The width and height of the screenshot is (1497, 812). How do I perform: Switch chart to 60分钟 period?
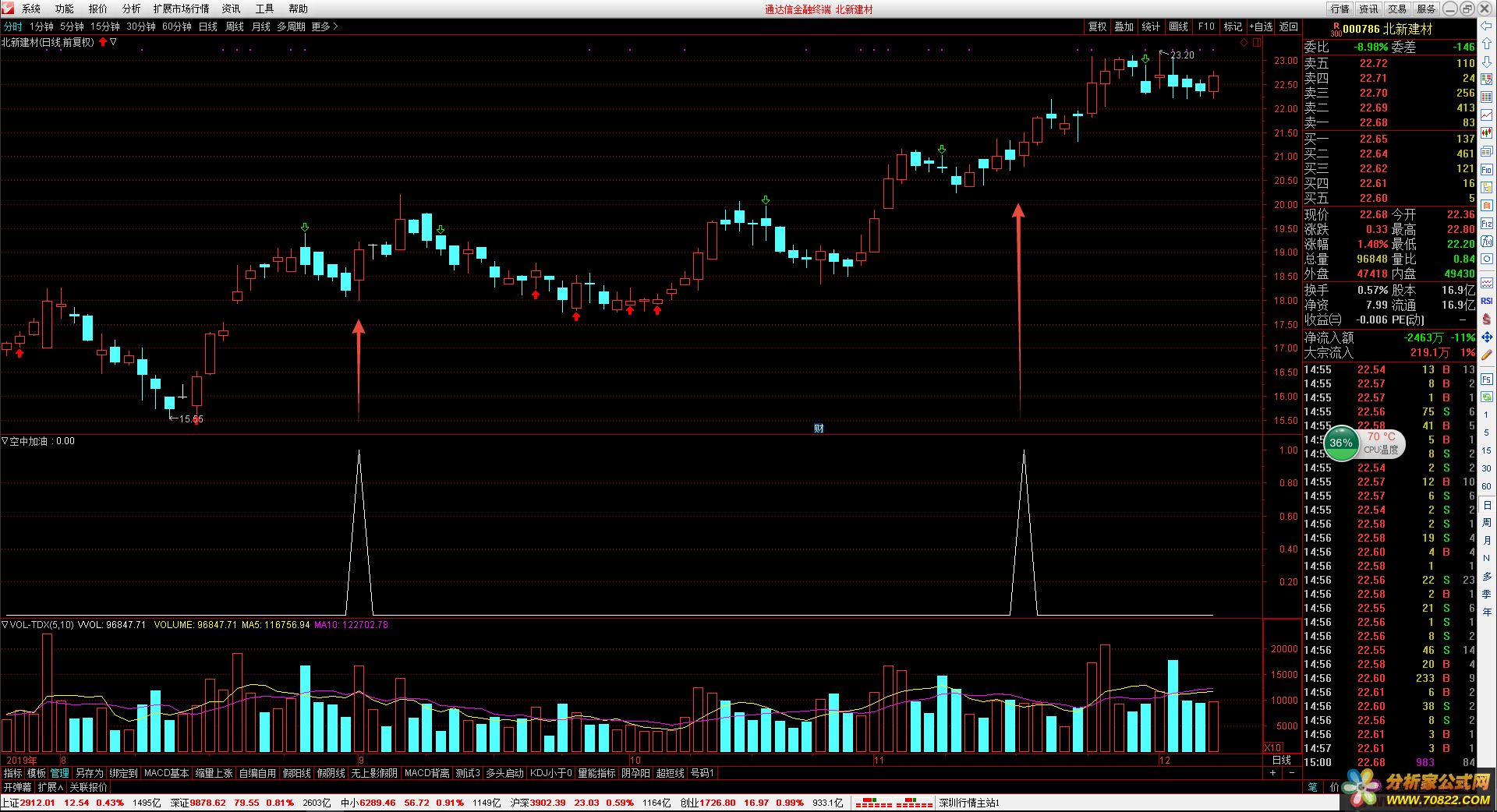[177, 26]
